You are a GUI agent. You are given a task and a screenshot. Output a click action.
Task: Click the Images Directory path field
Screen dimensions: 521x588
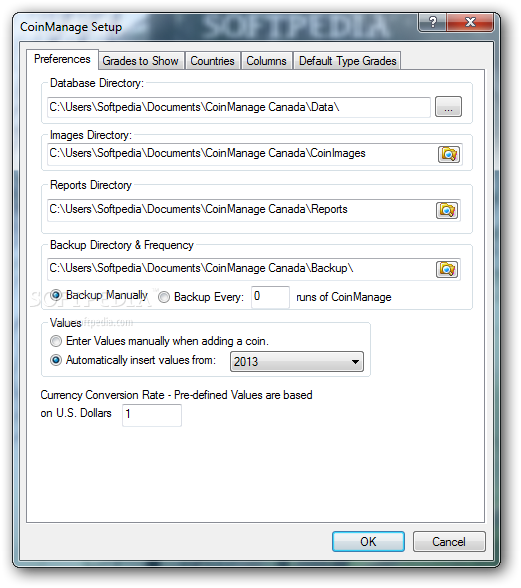242,154
